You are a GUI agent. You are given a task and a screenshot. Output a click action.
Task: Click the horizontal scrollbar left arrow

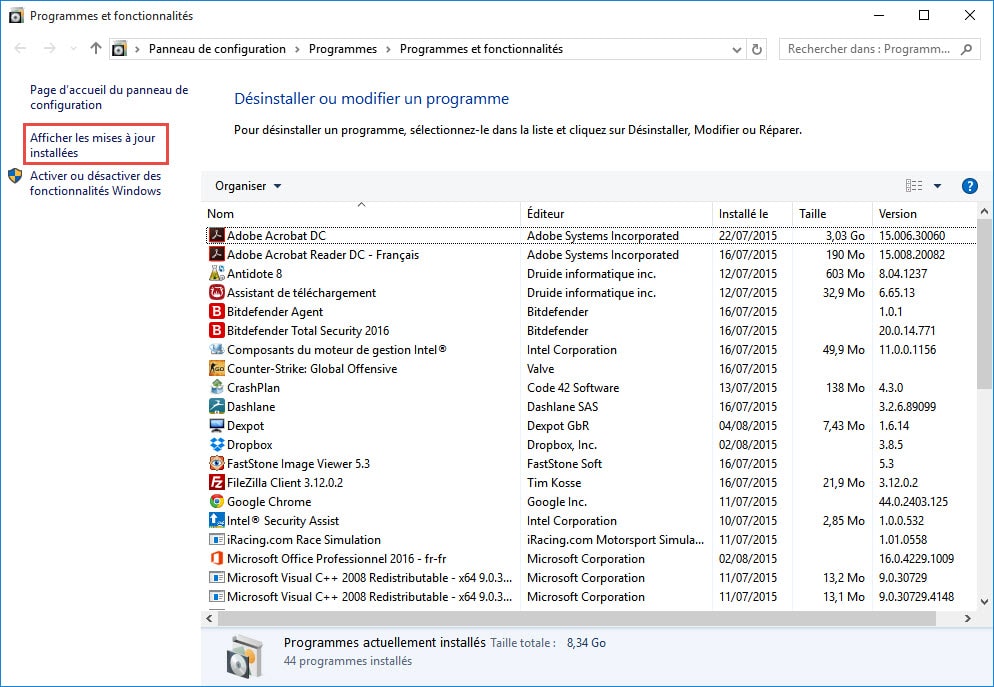tap(210, 618)
